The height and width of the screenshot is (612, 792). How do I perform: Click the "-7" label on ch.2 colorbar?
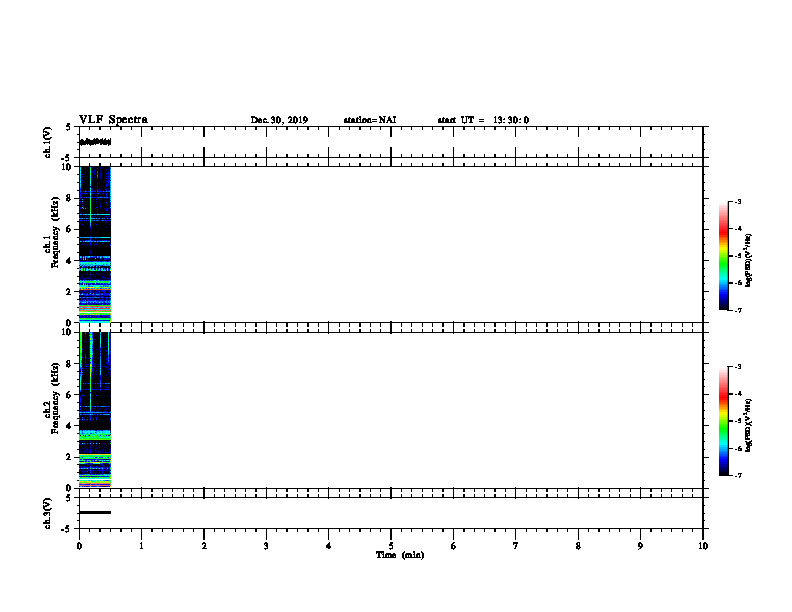(x=738, y=476)
